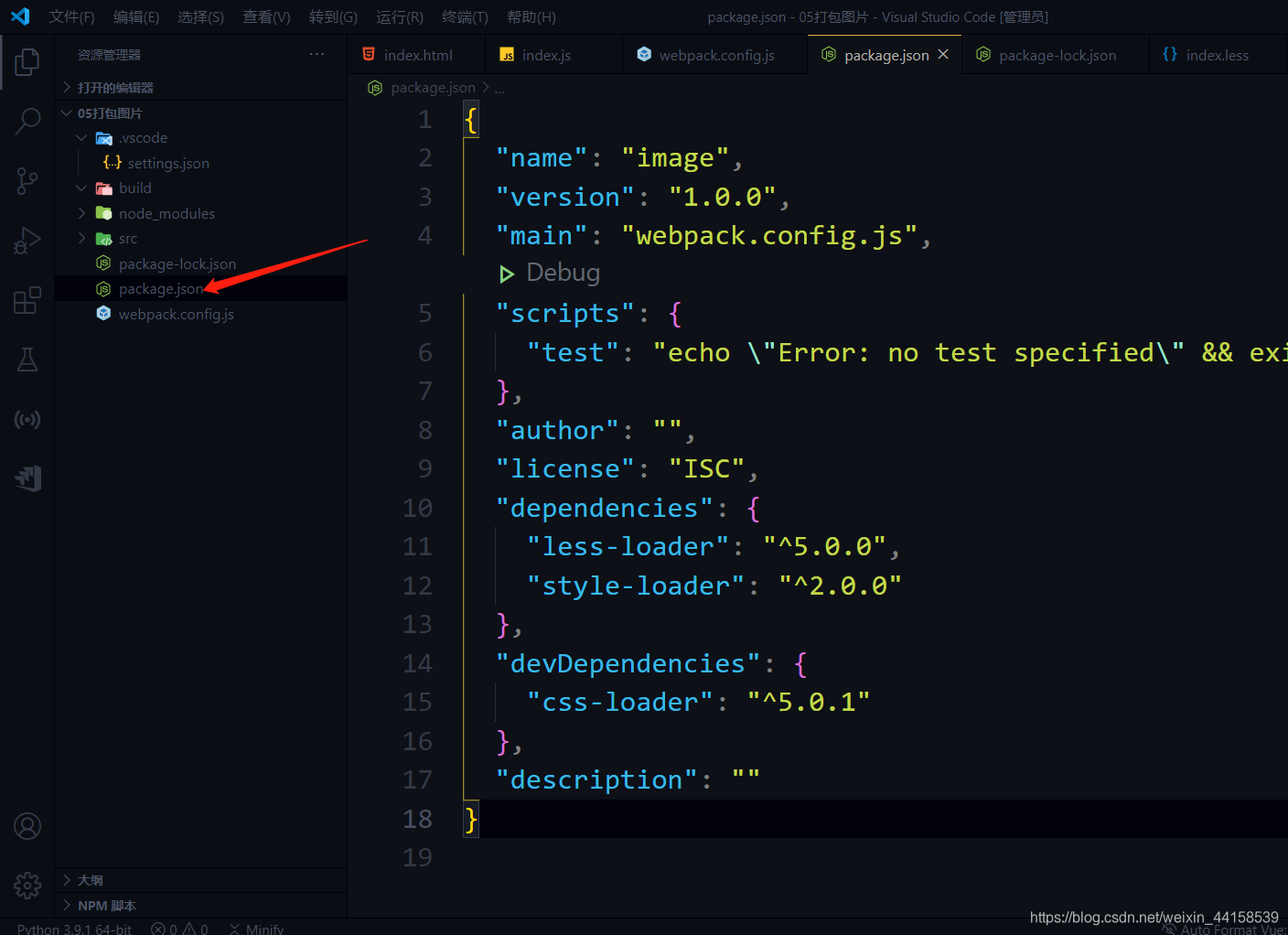The width and height of the screenshot is (1288, 935).
Task: Click line number 5 in gutter
Action: point(425,314)
